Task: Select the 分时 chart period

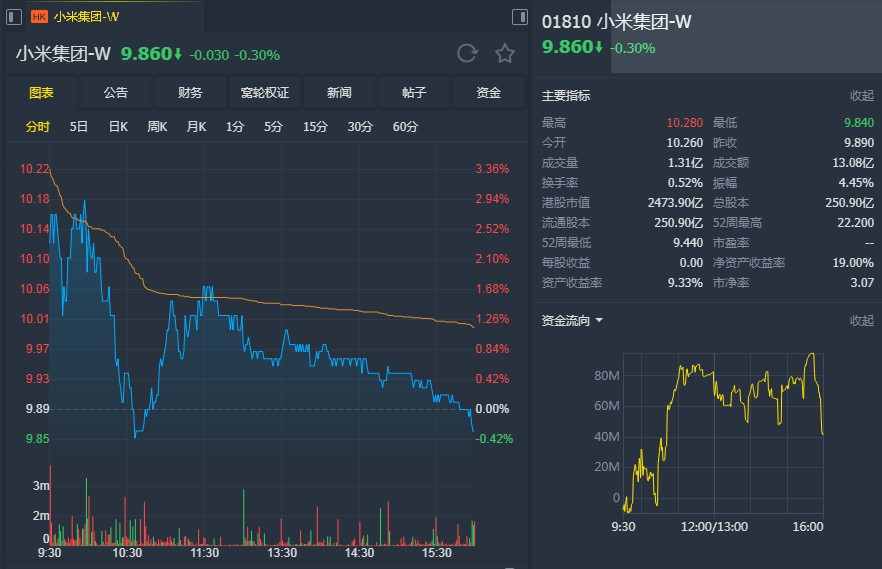Action: coord(38,127)
